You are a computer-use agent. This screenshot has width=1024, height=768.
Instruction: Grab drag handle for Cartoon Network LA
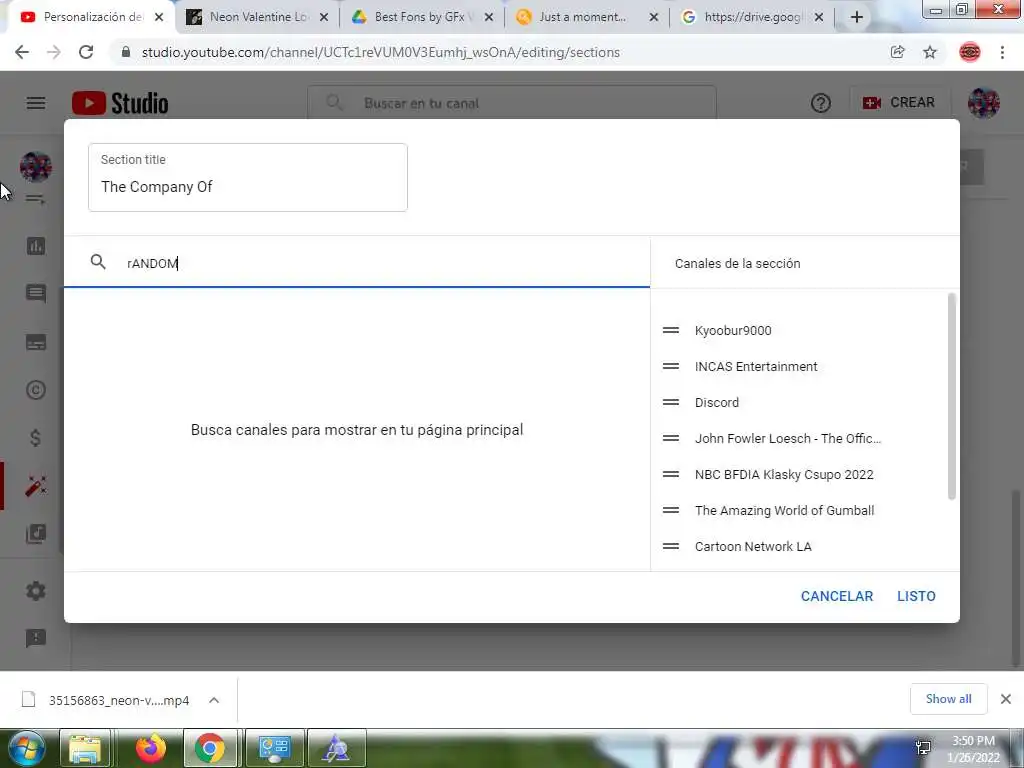(x=671, y=546)
